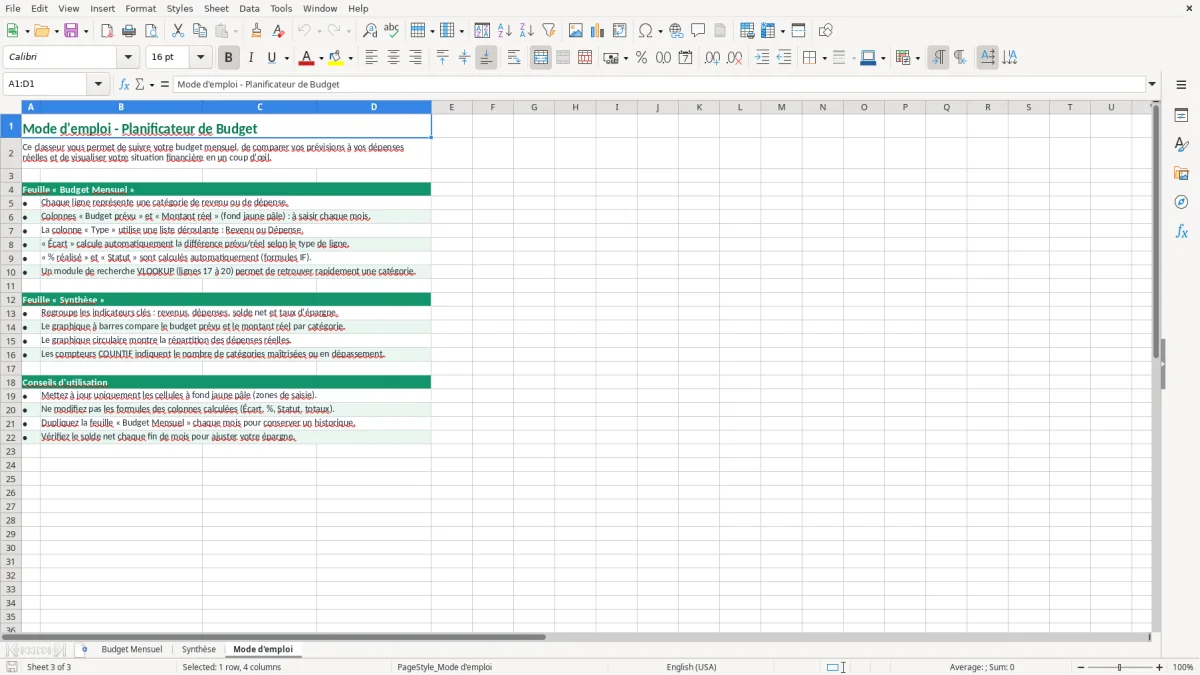Clear direct formatting
Screen dimensions: 1200x675
[x=279, y=31]
